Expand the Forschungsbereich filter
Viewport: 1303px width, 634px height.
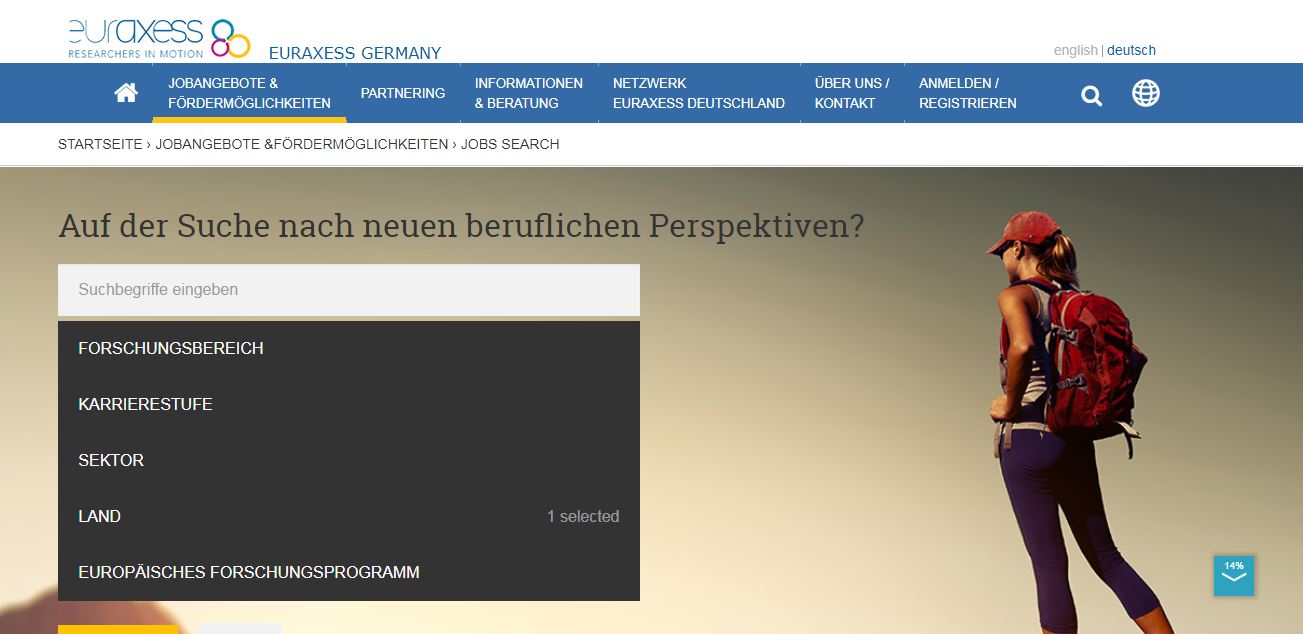click(349, 349)
